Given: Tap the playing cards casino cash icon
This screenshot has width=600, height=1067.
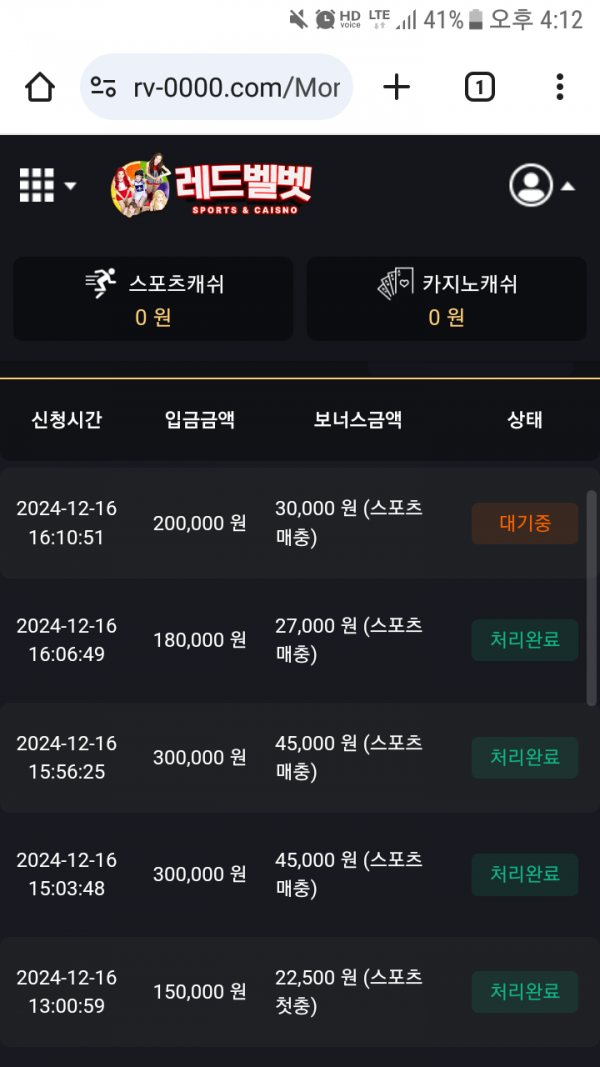Looking at the screenshot, I should tap(394, 284).
